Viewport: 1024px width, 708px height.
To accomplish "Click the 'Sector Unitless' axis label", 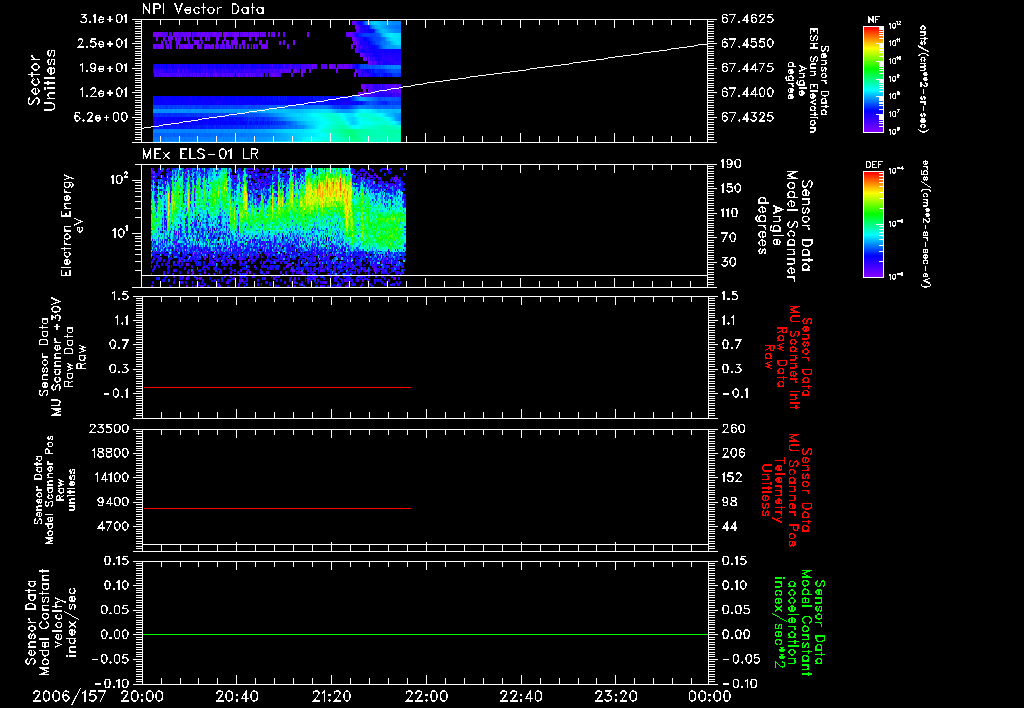I will click(x=42, y=80).
